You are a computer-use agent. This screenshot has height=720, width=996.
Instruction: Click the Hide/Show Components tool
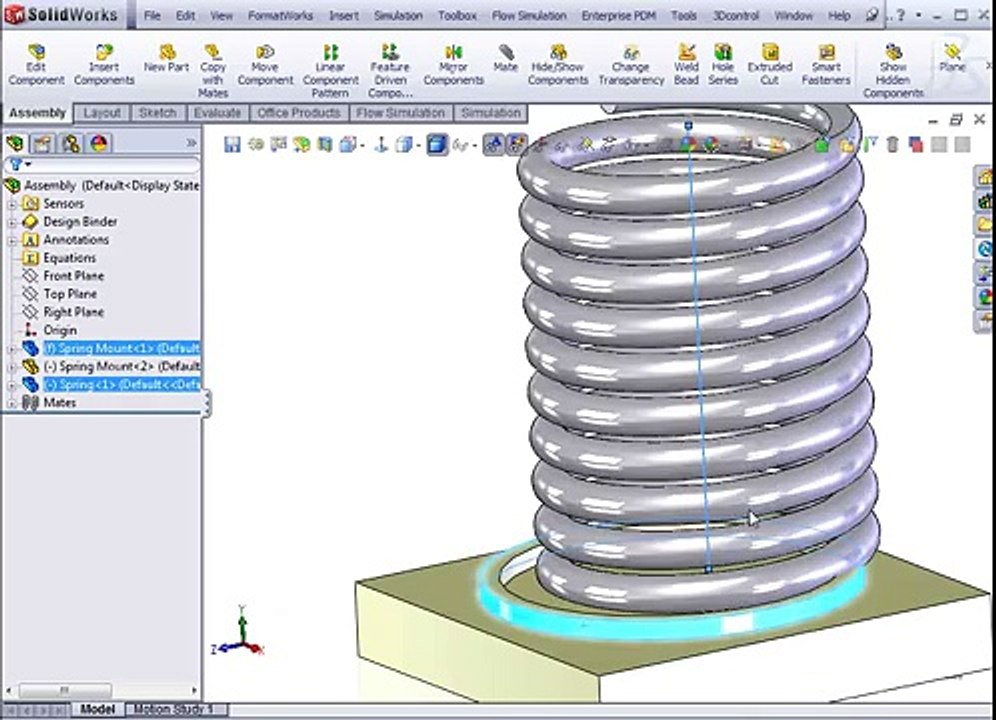tap(557, 65)
